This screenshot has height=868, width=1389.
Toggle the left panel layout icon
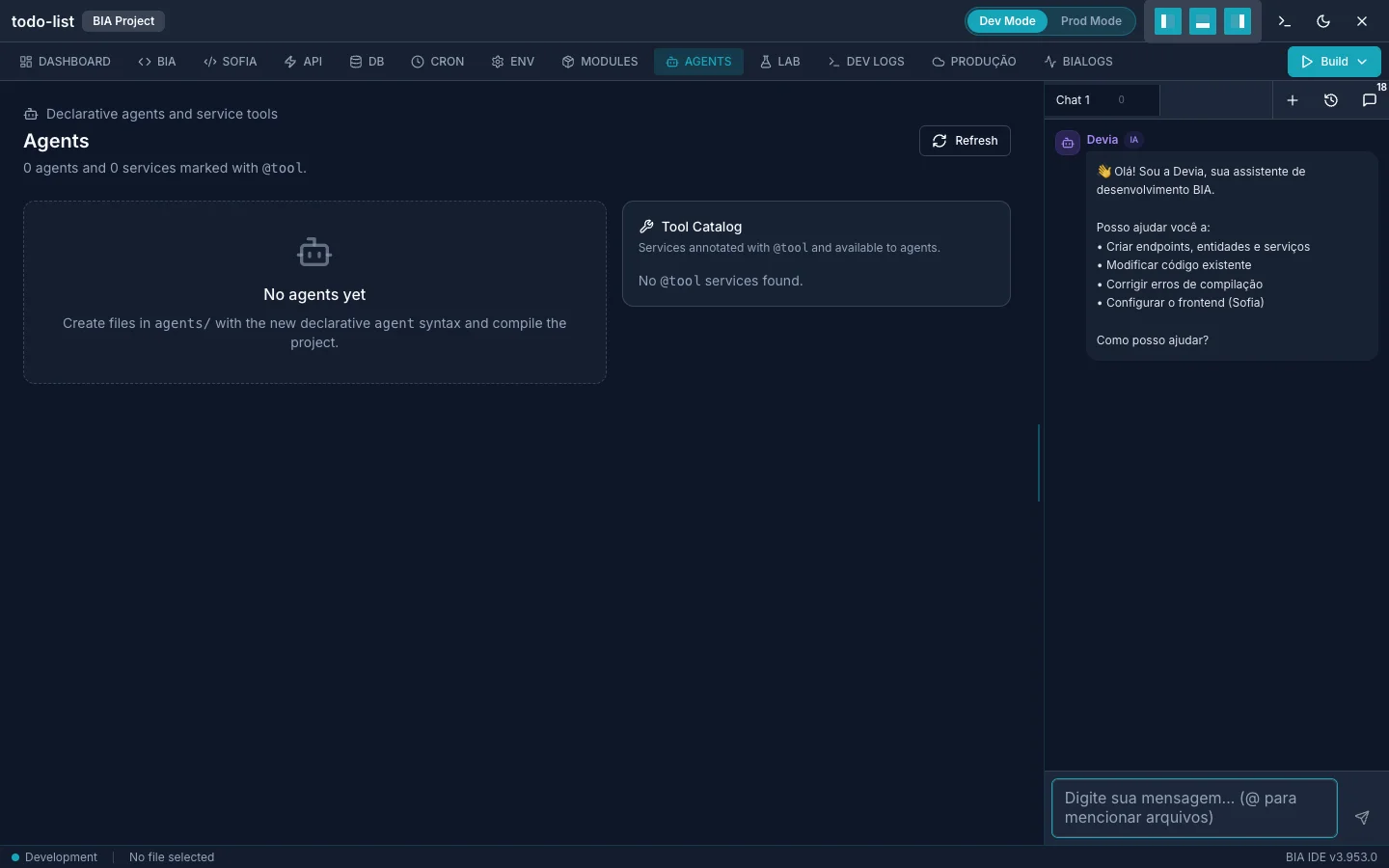[x=1167, y=21]
